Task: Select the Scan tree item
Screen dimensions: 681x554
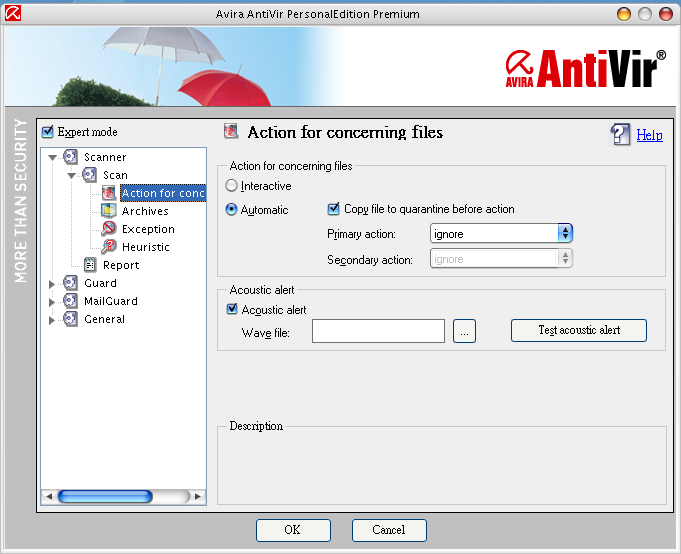Action: click(x=115, y=175)
